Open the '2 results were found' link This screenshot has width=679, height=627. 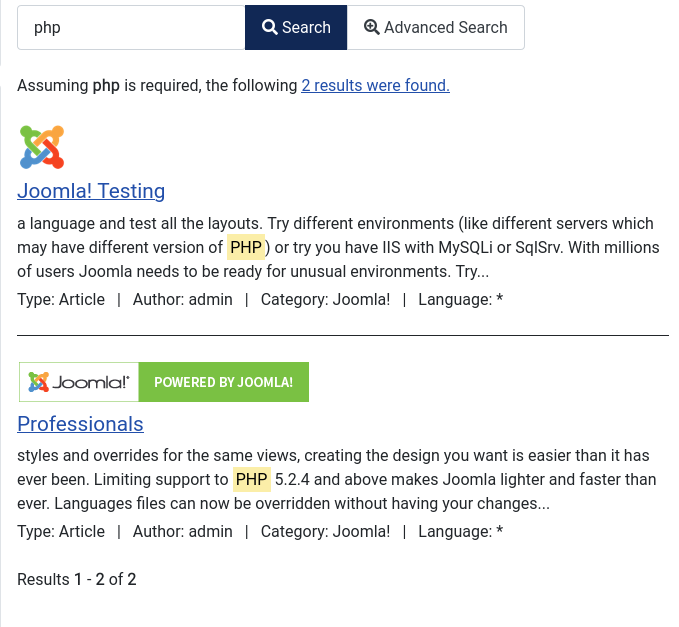[375, 86]
